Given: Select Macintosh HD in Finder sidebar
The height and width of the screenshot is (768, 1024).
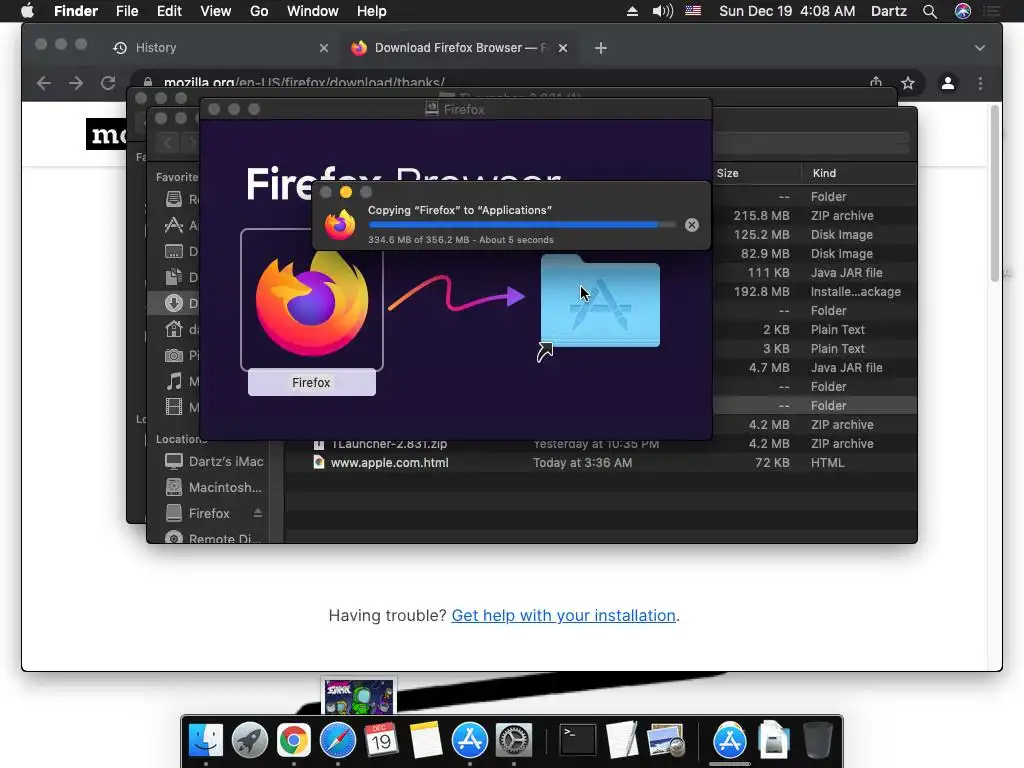Looking at the screenshot, I should (214, 487).
